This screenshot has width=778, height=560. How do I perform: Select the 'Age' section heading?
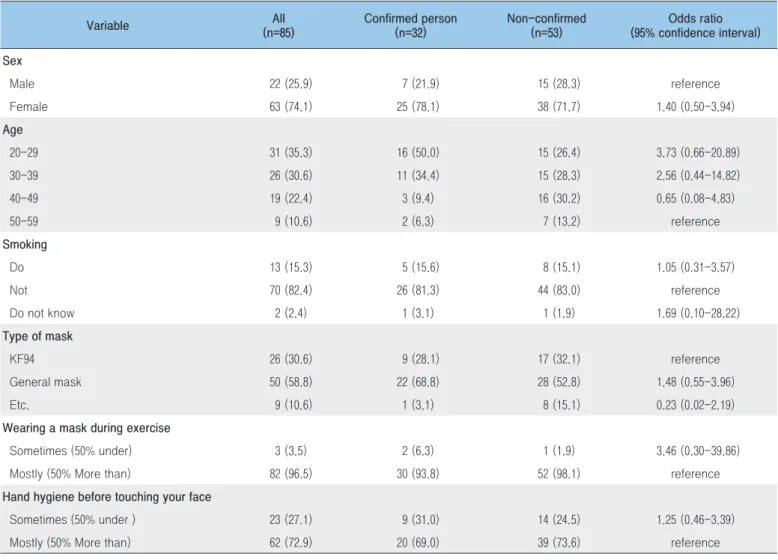pyautogui.click(x=12, y=130)
